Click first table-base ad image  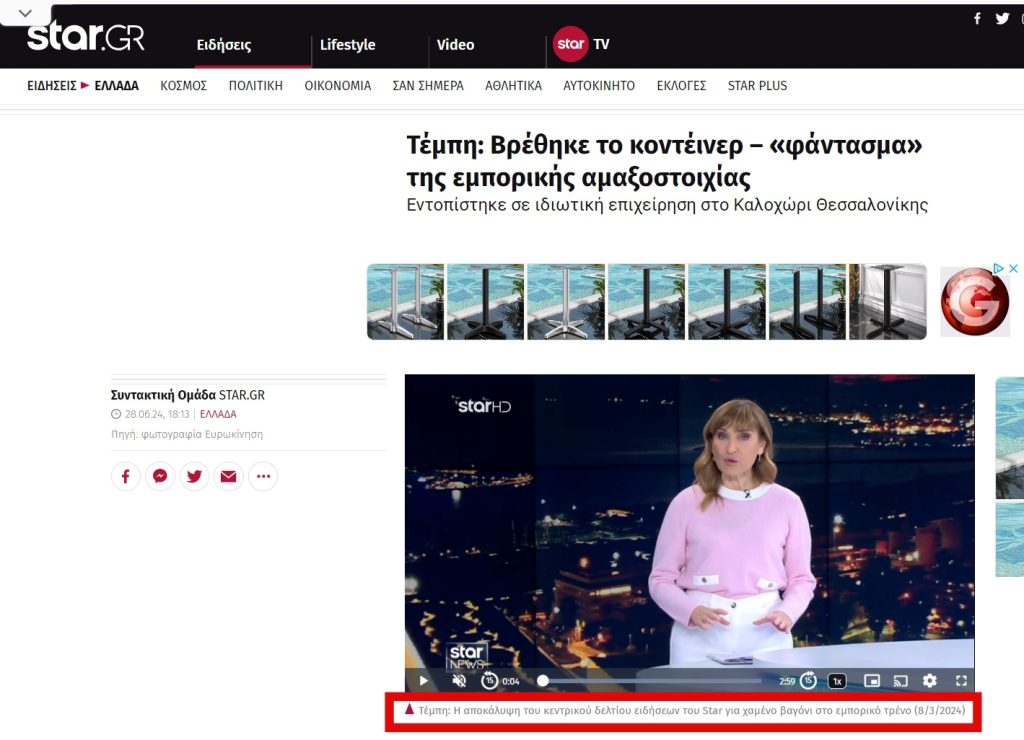(x=406, y=302)
